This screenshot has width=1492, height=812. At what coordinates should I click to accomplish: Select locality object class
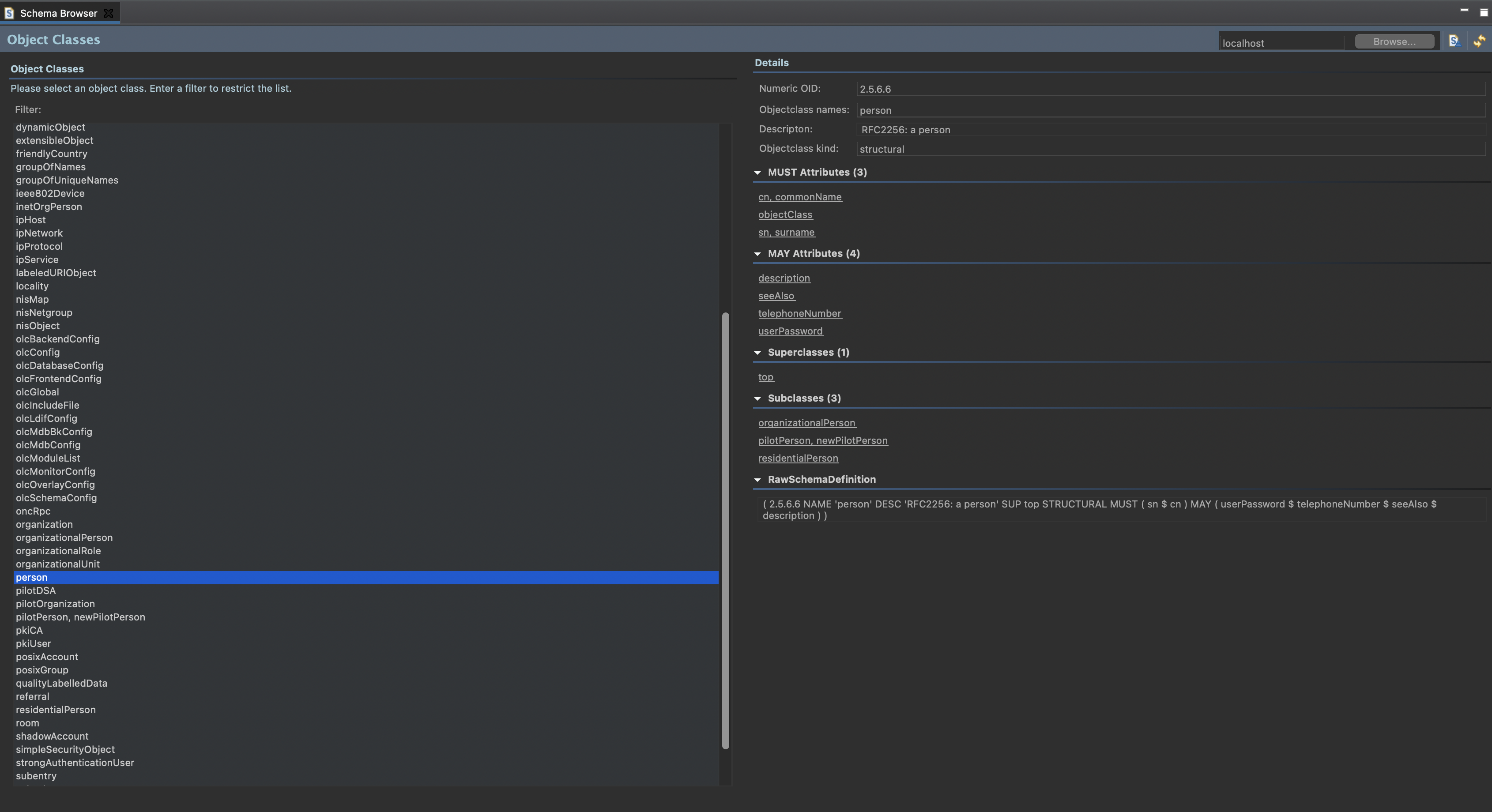[x=366, y=286]
